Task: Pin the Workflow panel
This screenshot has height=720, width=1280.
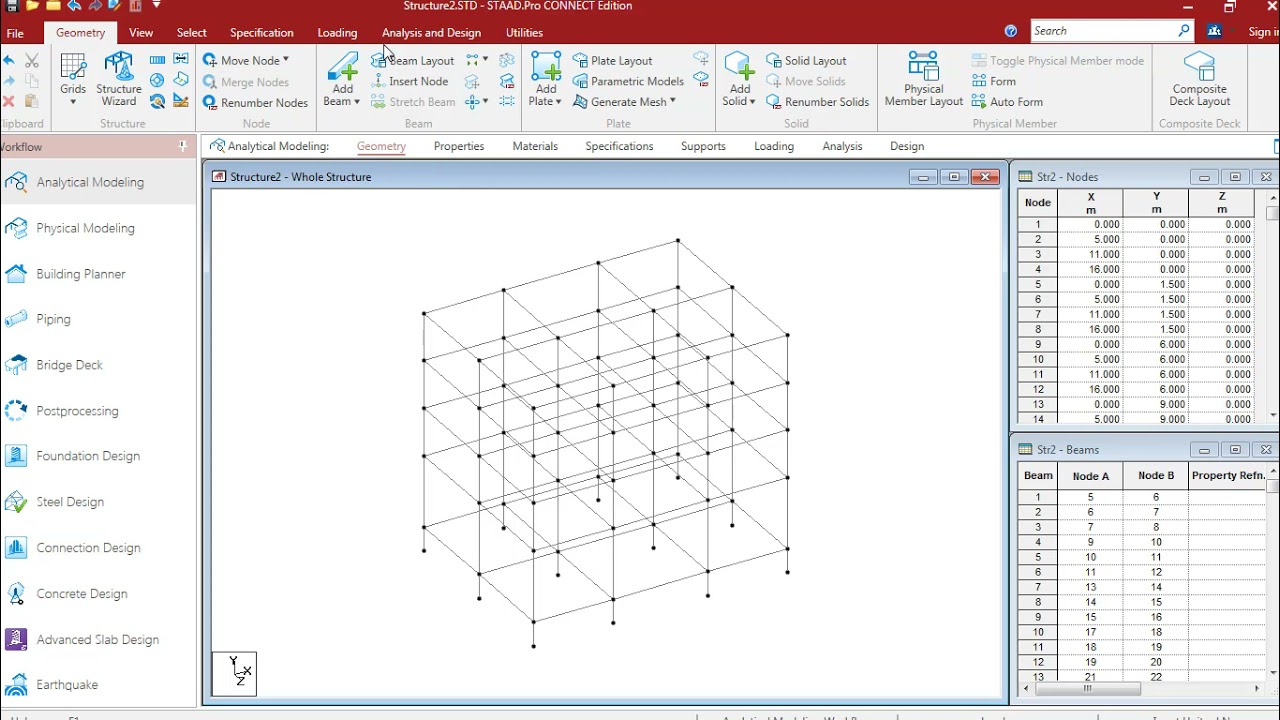Action: tap(182, 146)
